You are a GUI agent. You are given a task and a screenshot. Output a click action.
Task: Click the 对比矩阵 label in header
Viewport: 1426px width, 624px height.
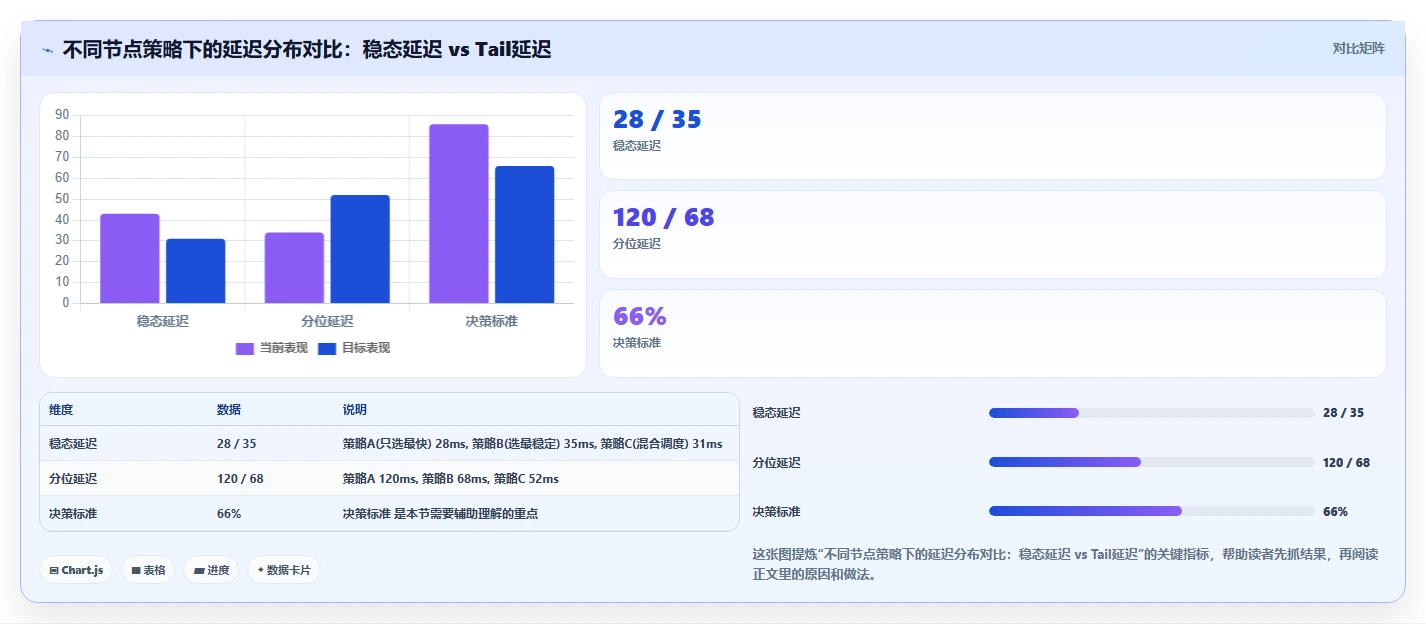pos(1358,48)
